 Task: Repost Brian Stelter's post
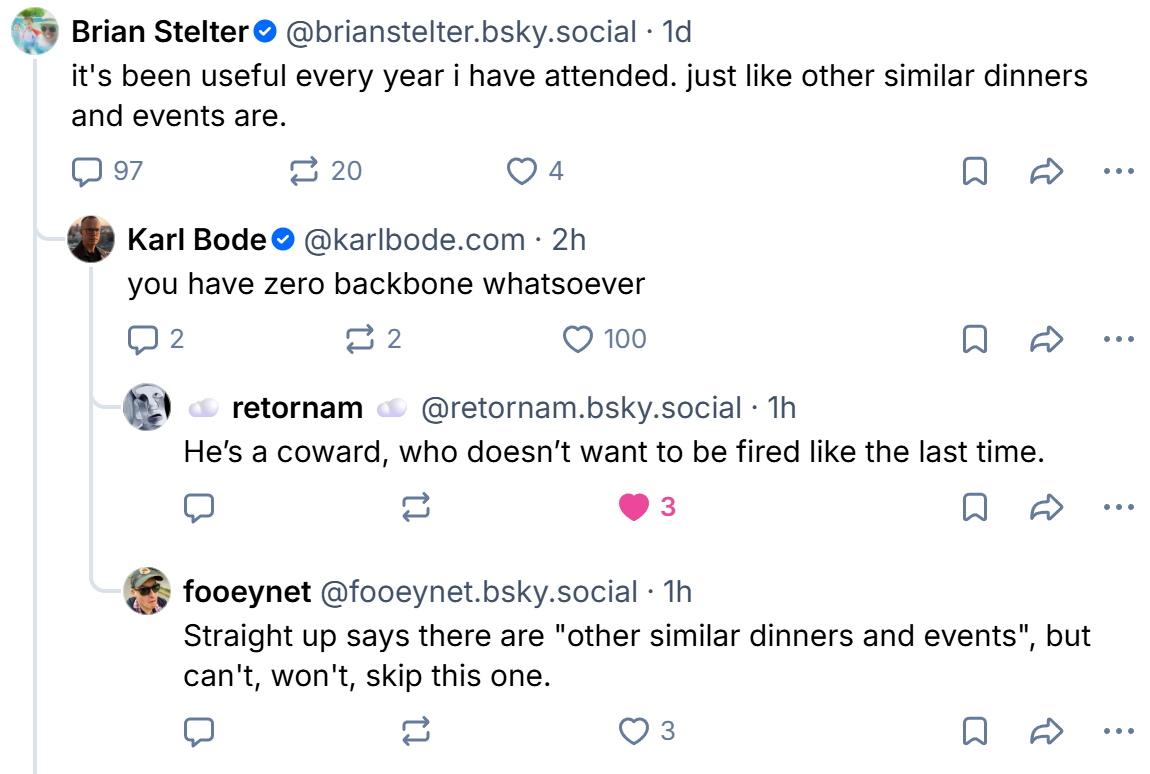[304, 172]
